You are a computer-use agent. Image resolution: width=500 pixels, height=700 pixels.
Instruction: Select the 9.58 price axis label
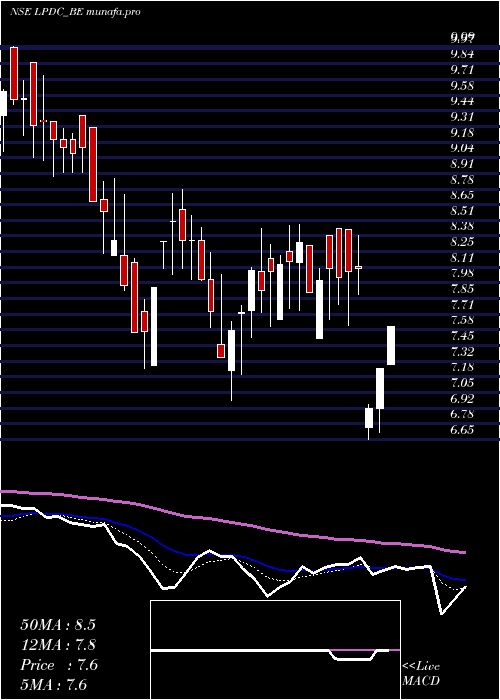(462, 85)
